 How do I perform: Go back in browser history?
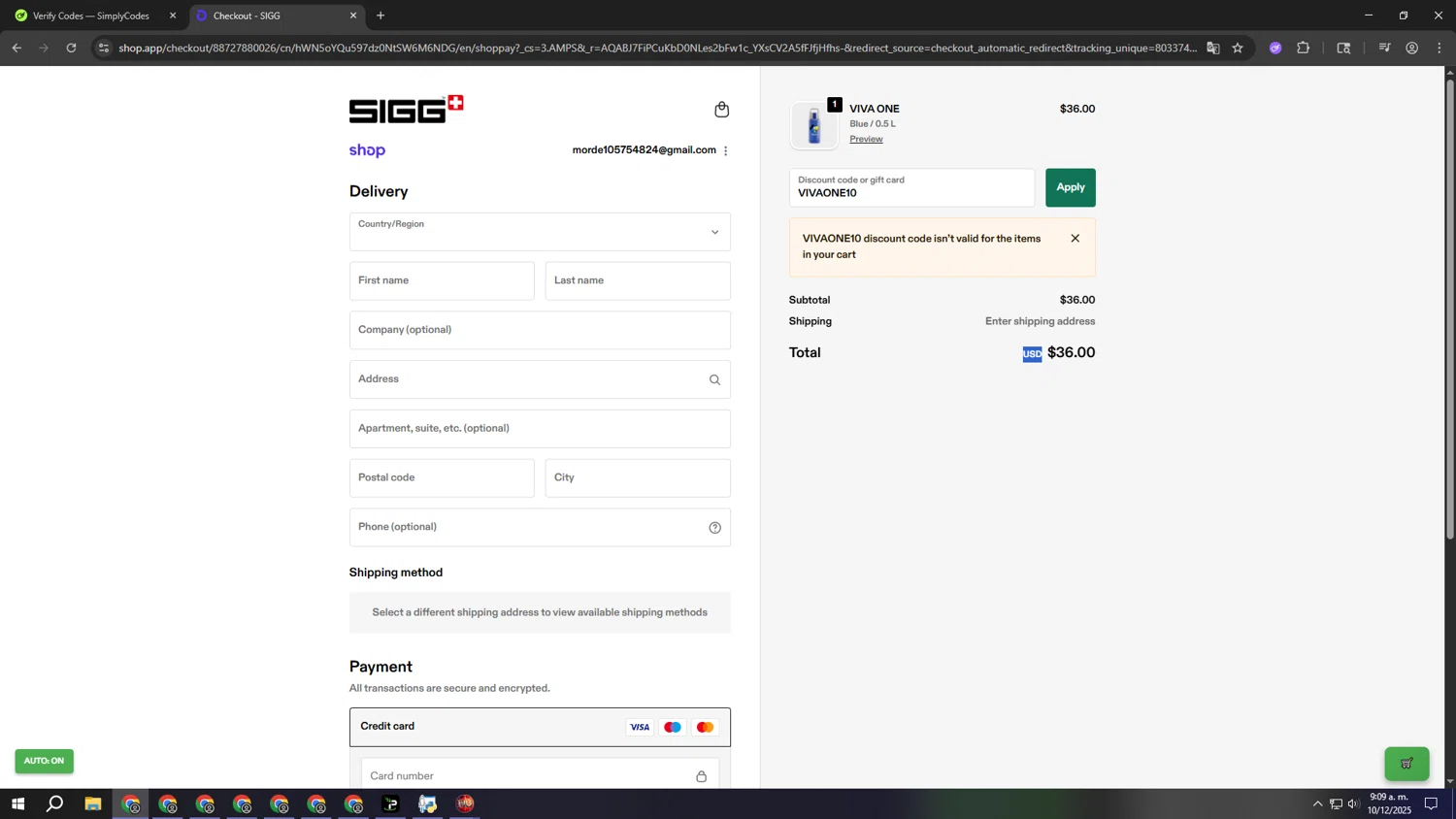[17, 48]
